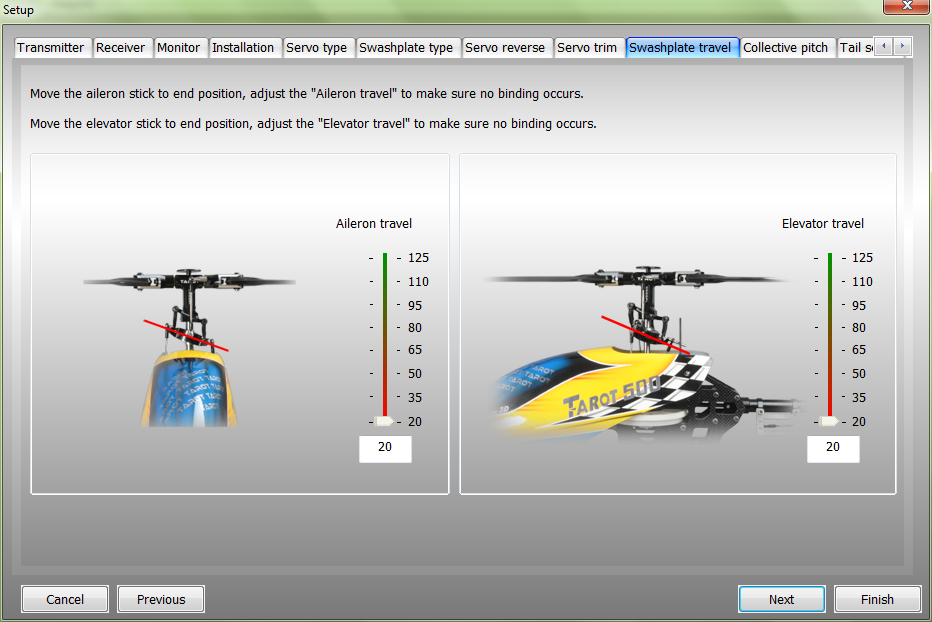The height and width of the screenshot is (622, 932).
Task: Go to the Installation tab
Action: (x=243, y=48)
